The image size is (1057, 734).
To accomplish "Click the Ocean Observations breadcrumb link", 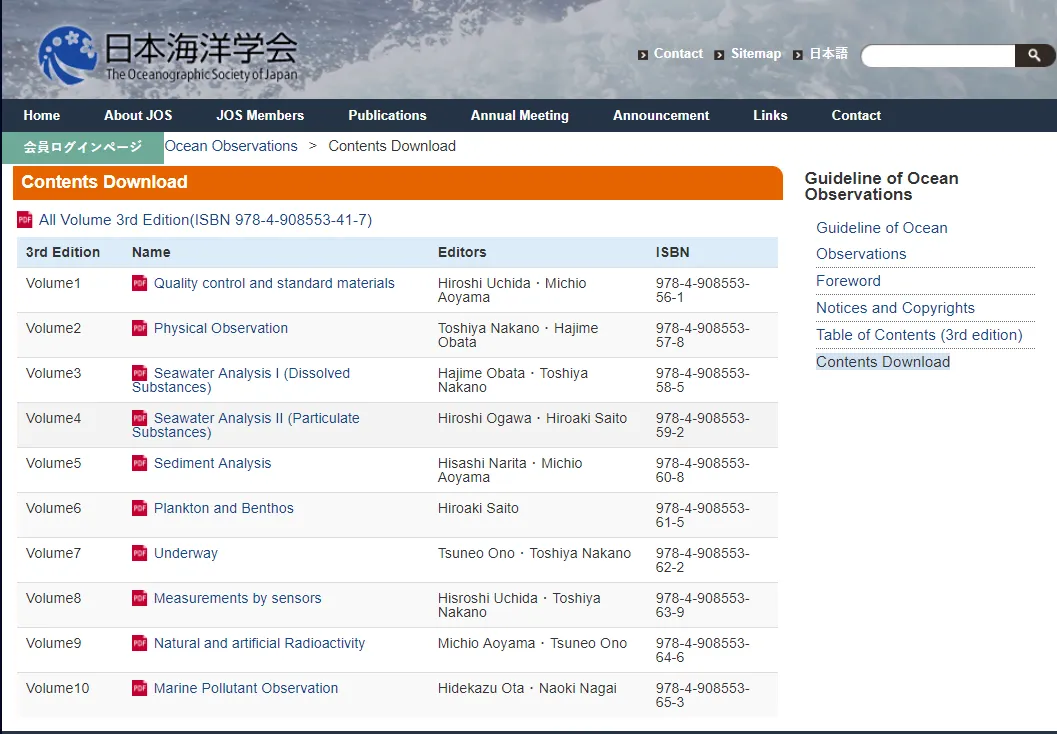I will tap(231, 146).
